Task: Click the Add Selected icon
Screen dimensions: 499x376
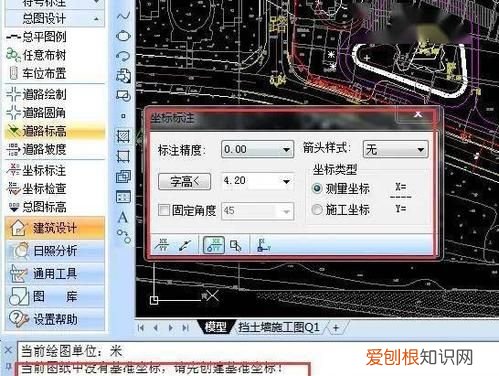Action: click(123, 236)
